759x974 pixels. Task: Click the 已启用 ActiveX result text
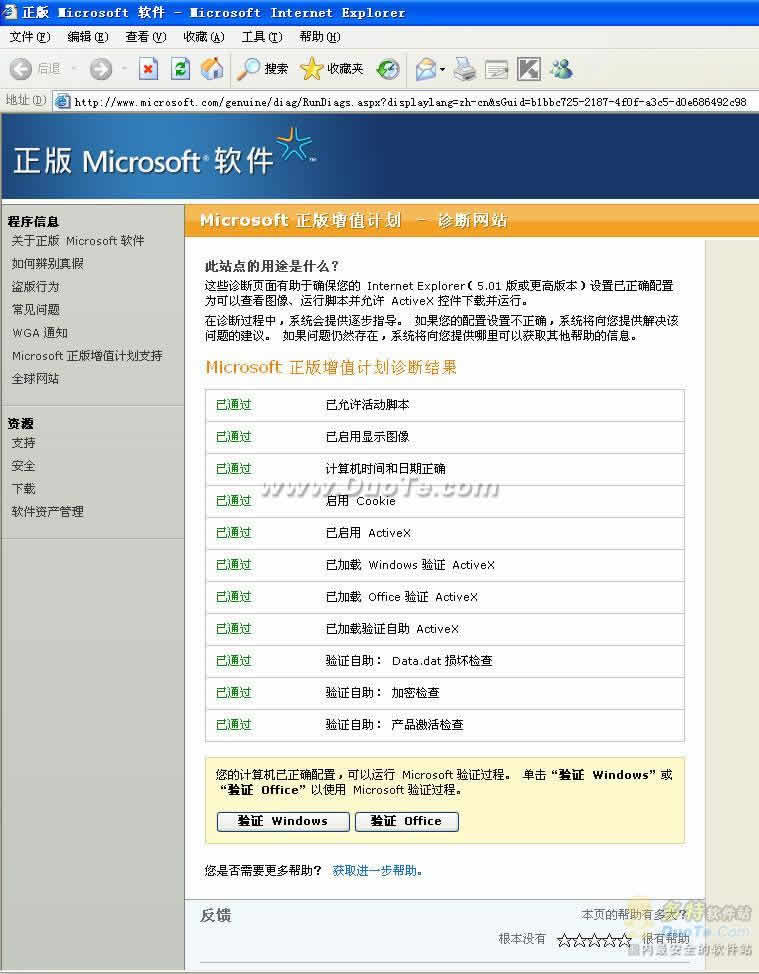[x=368, y=532]
